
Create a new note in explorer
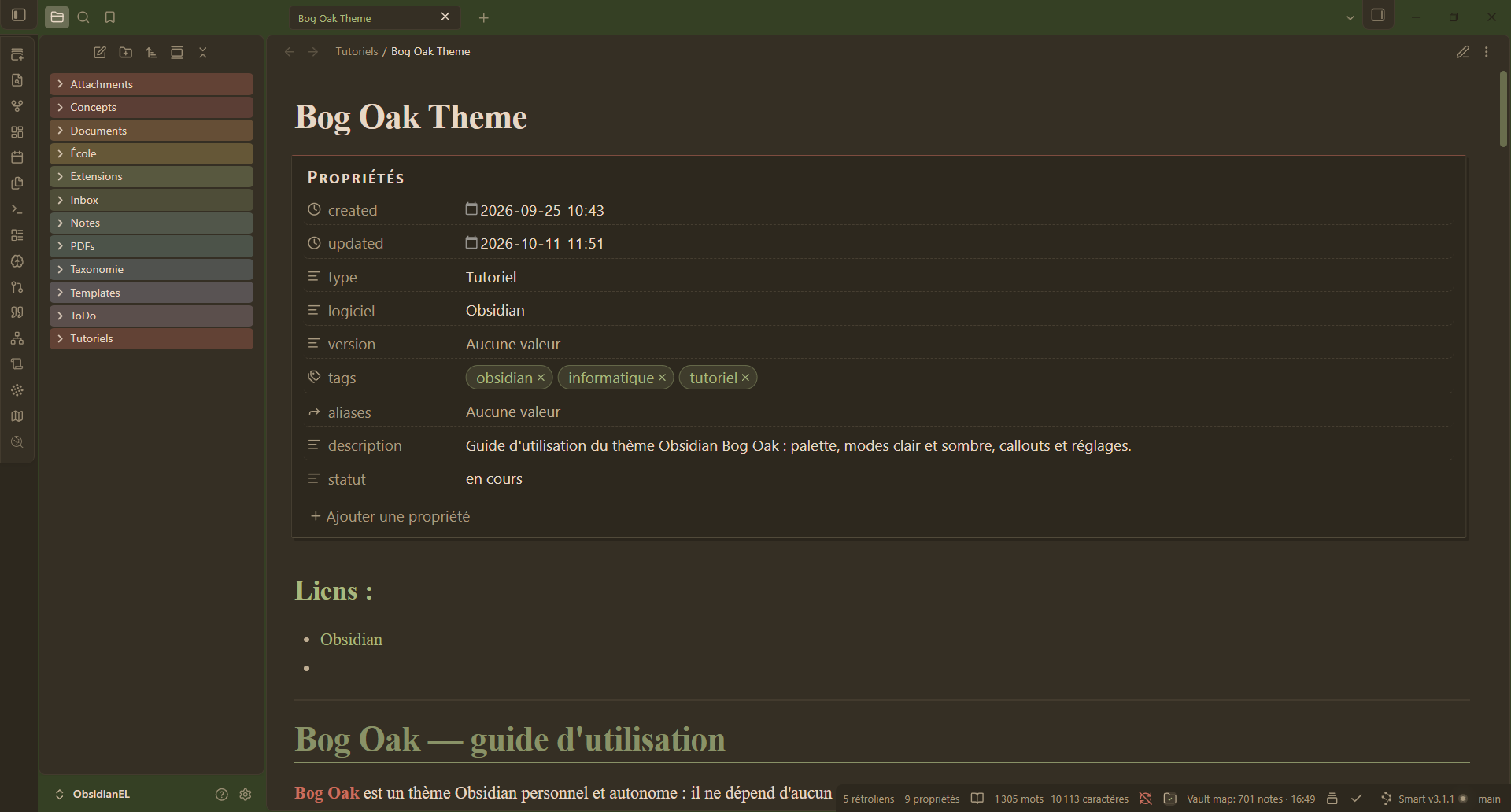(x=100, y=53)
